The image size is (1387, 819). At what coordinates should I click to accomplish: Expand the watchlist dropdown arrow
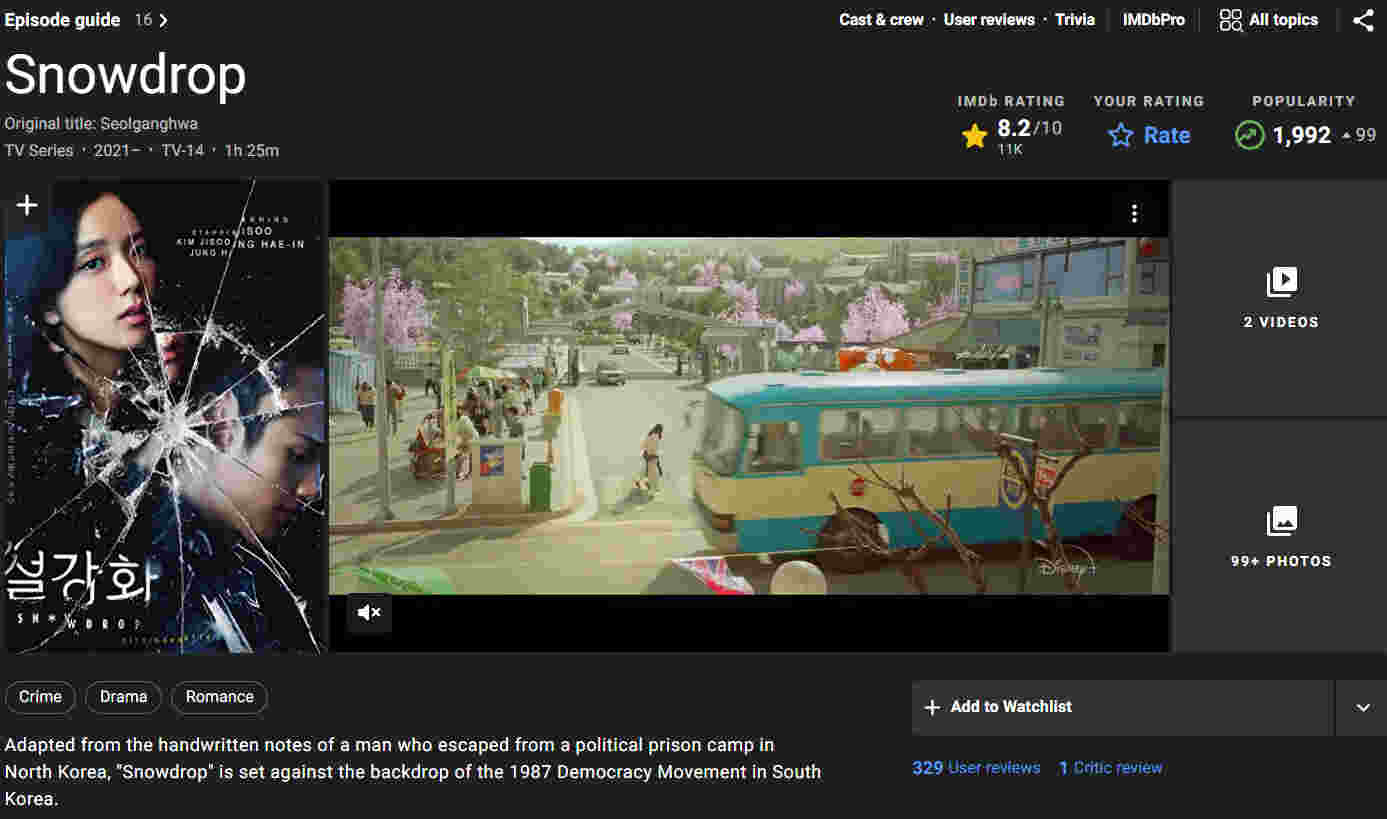pyautogui.click(x=1362, y=707)
